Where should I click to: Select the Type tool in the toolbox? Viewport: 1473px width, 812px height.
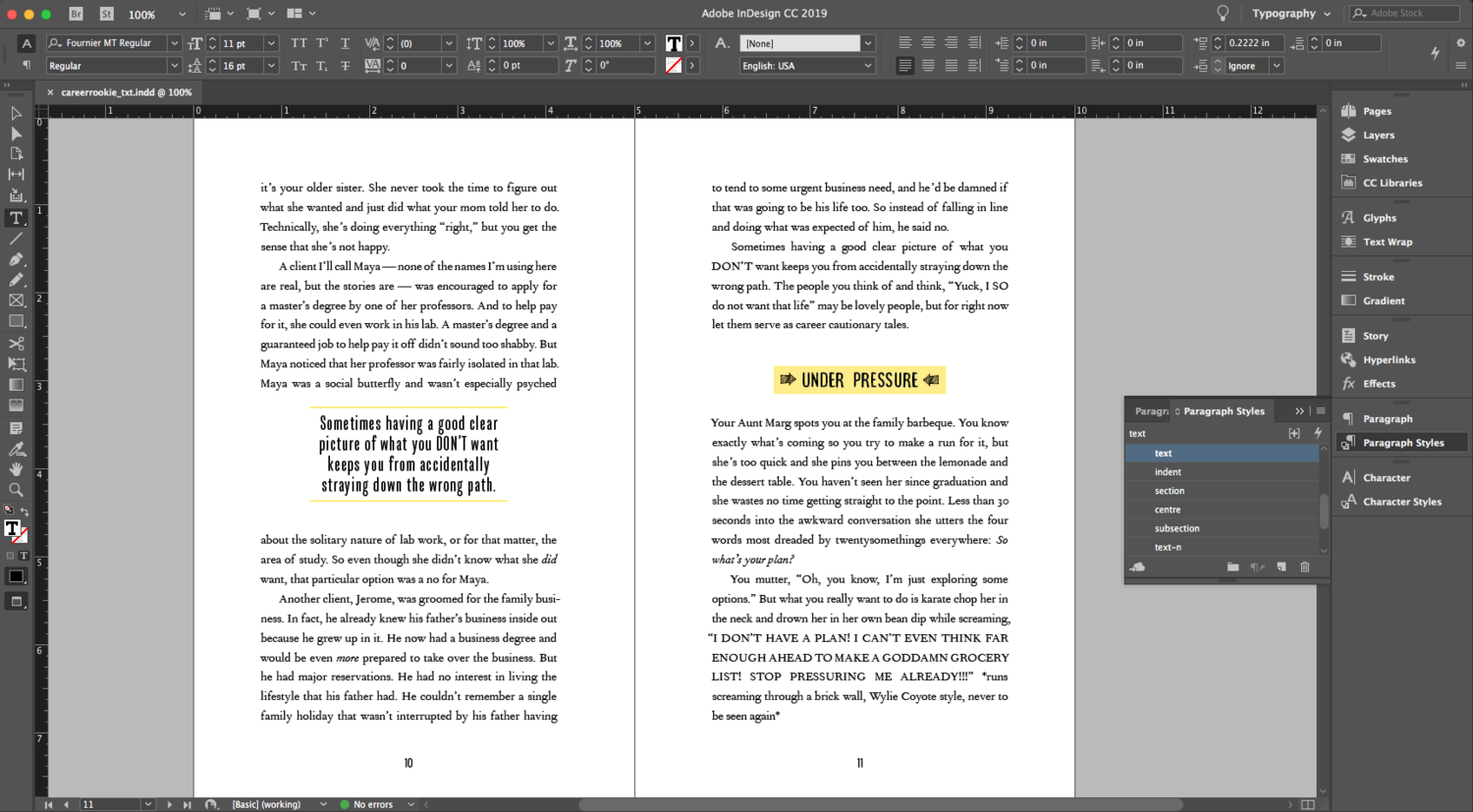16,218
